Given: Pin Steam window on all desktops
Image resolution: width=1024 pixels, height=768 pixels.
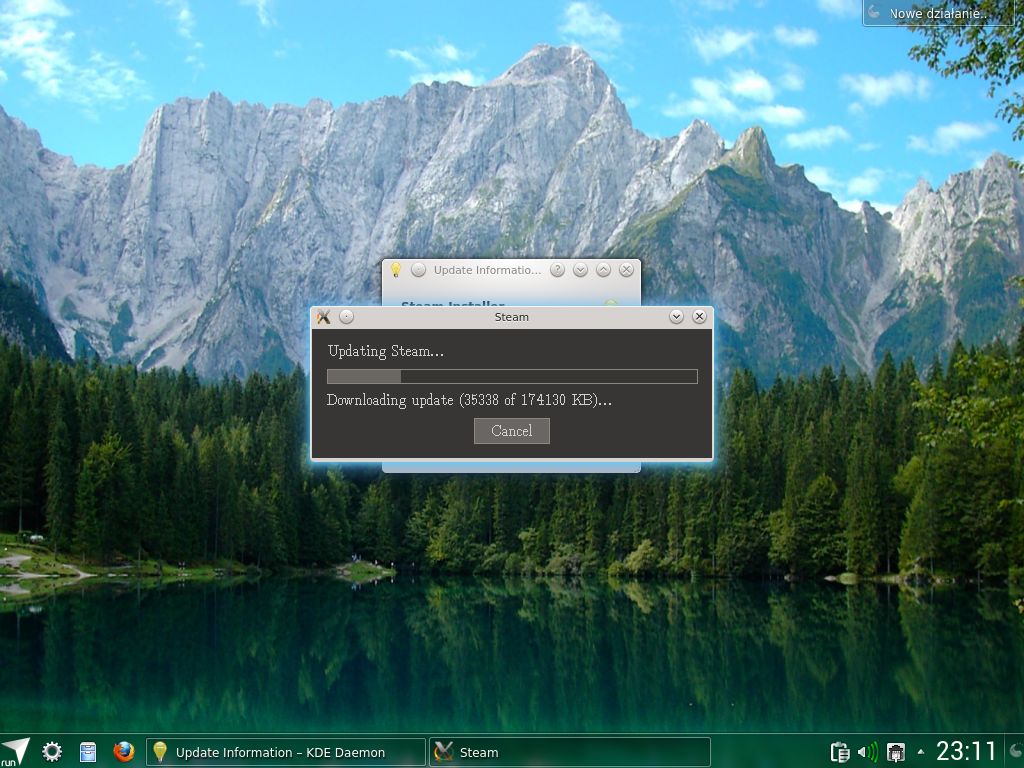Looking at the screenshot, I should [x=347, y=317].
